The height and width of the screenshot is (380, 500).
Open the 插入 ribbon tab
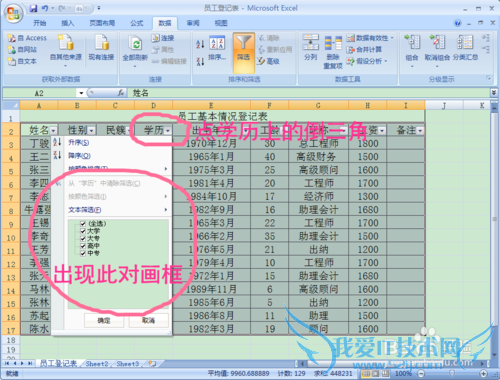(68, 23)
